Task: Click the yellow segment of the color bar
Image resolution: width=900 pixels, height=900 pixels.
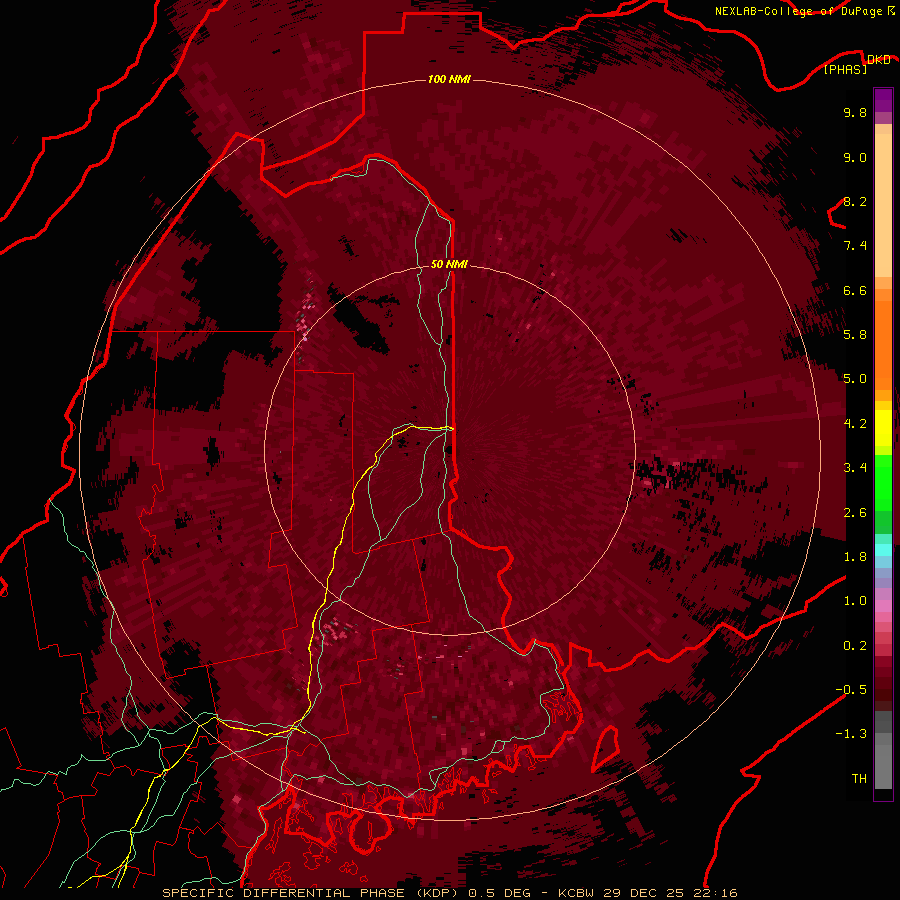Action: click(x=883, y=428)
